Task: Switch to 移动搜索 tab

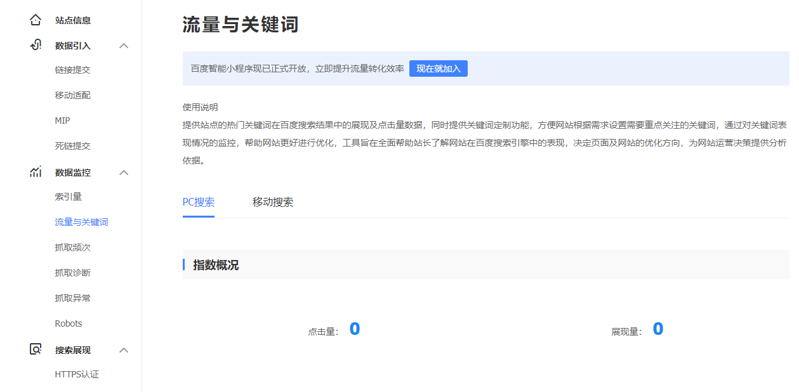Action: click(x=273, y=202)
